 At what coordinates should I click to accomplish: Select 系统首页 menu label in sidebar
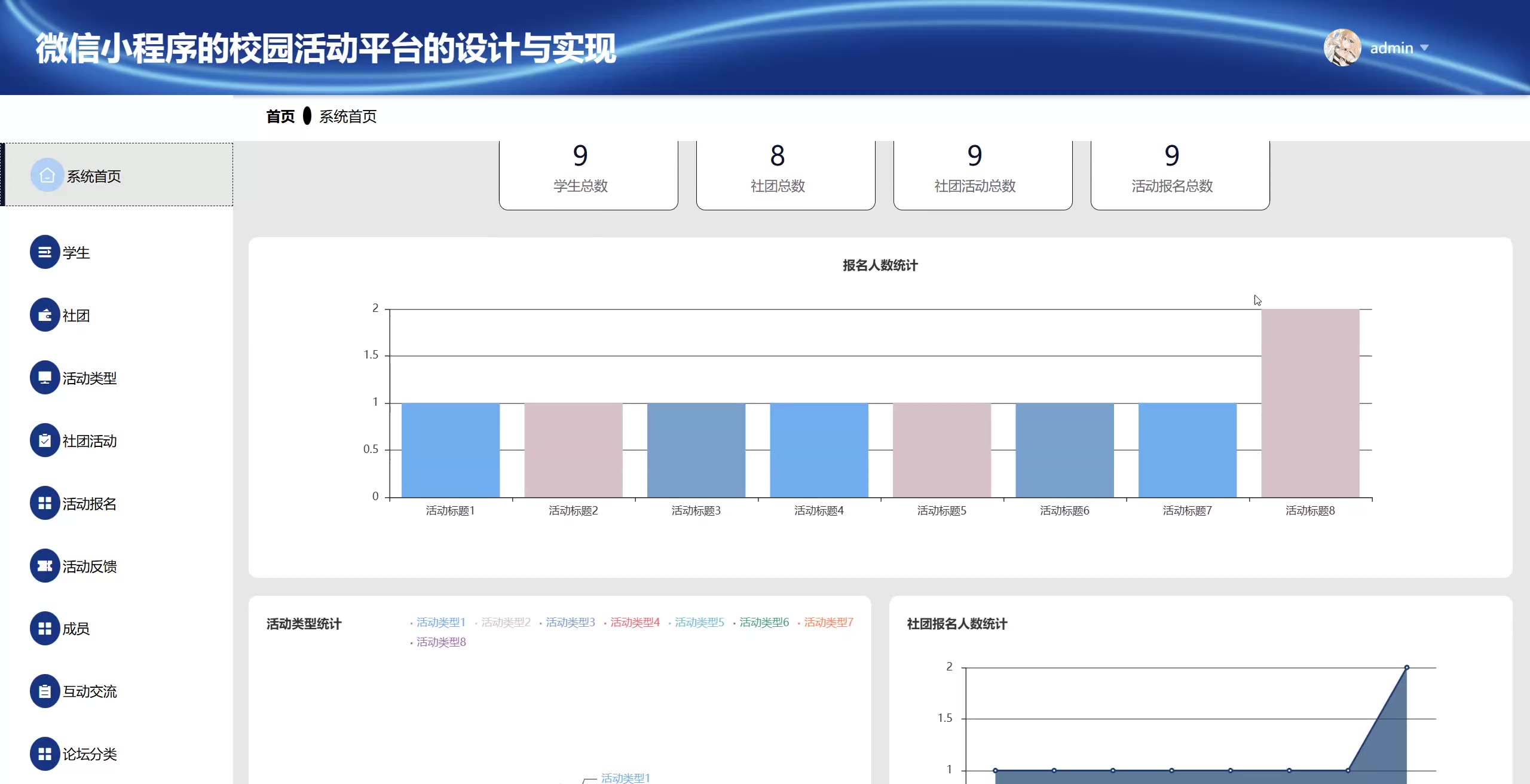pyautogui.click(x=94, y=176)
